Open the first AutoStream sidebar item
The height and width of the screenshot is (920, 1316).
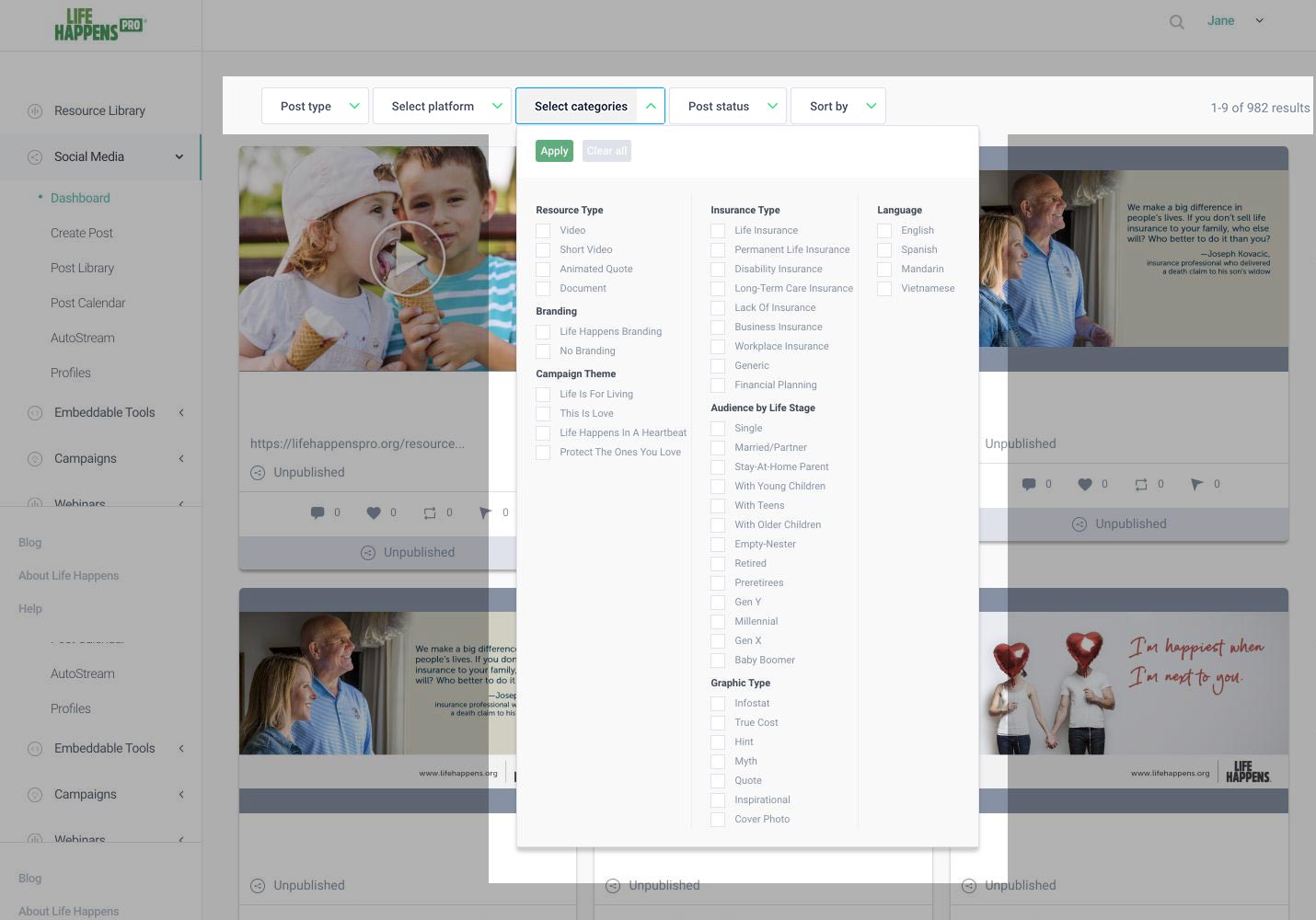point(83,338)
